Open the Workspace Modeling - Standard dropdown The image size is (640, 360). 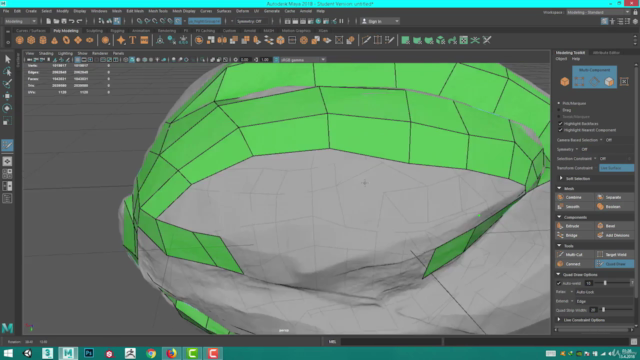click(598, 12)
